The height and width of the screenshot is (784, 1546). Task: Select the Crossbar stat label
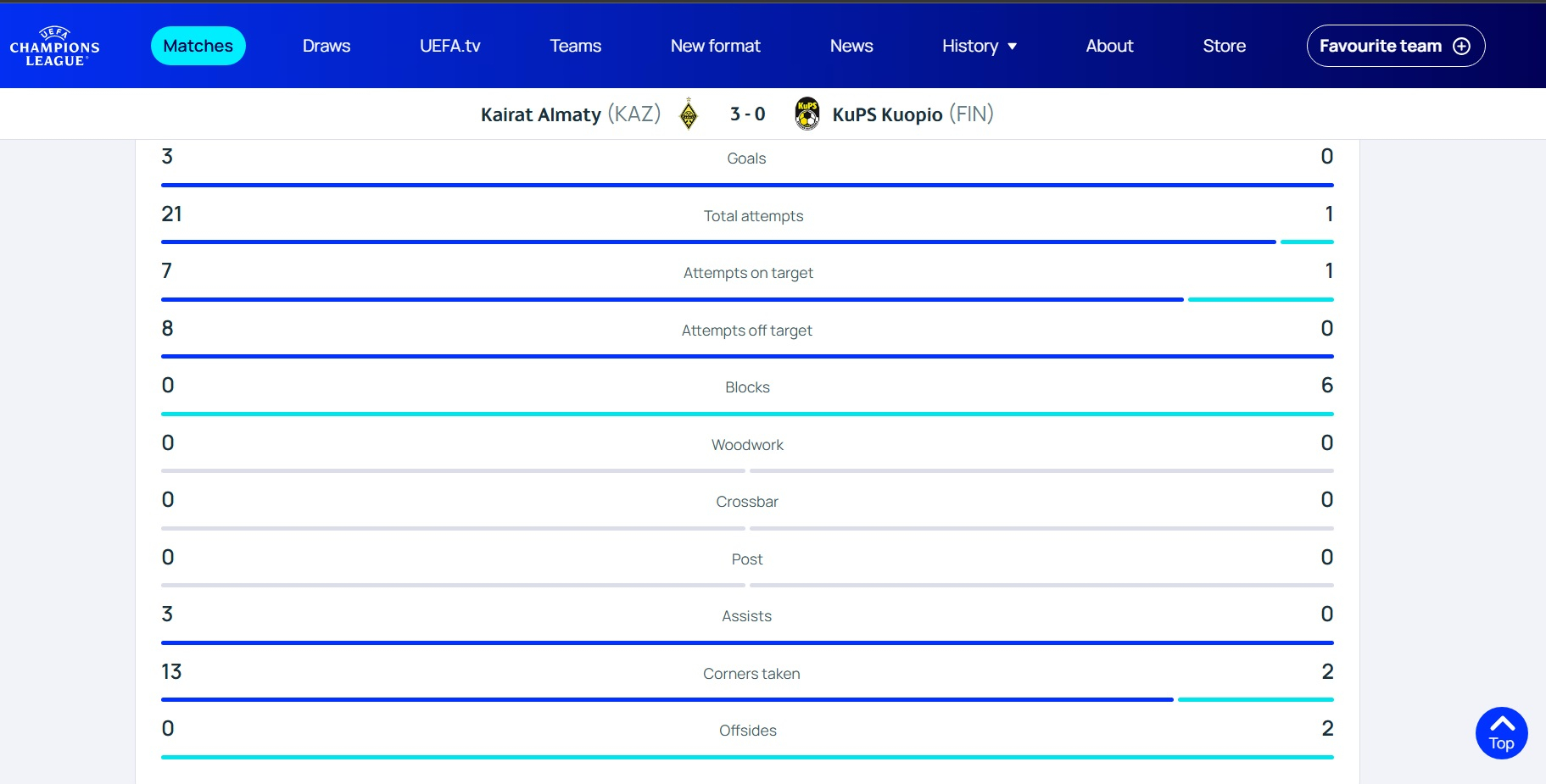tap(747, 502)
